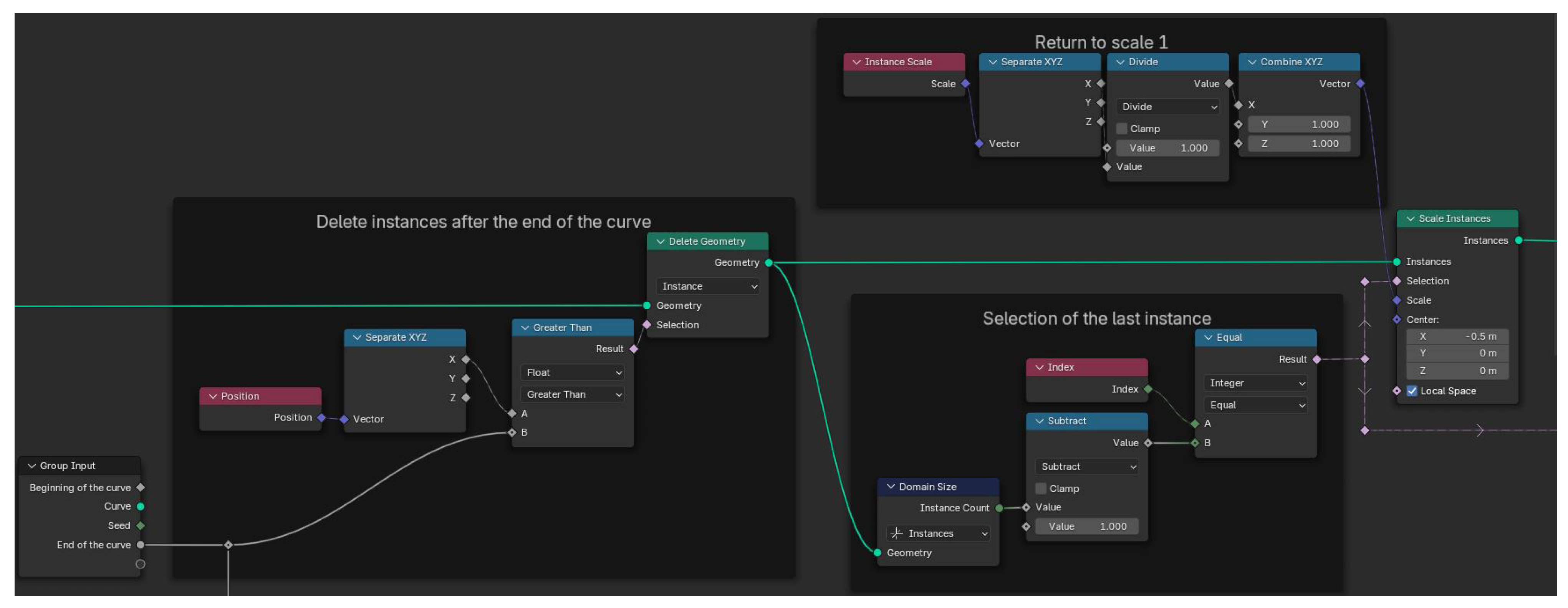Enable Clamp checkbox in Divide node
This screenshot has height=608, width=1568.
click(1122, 129)
